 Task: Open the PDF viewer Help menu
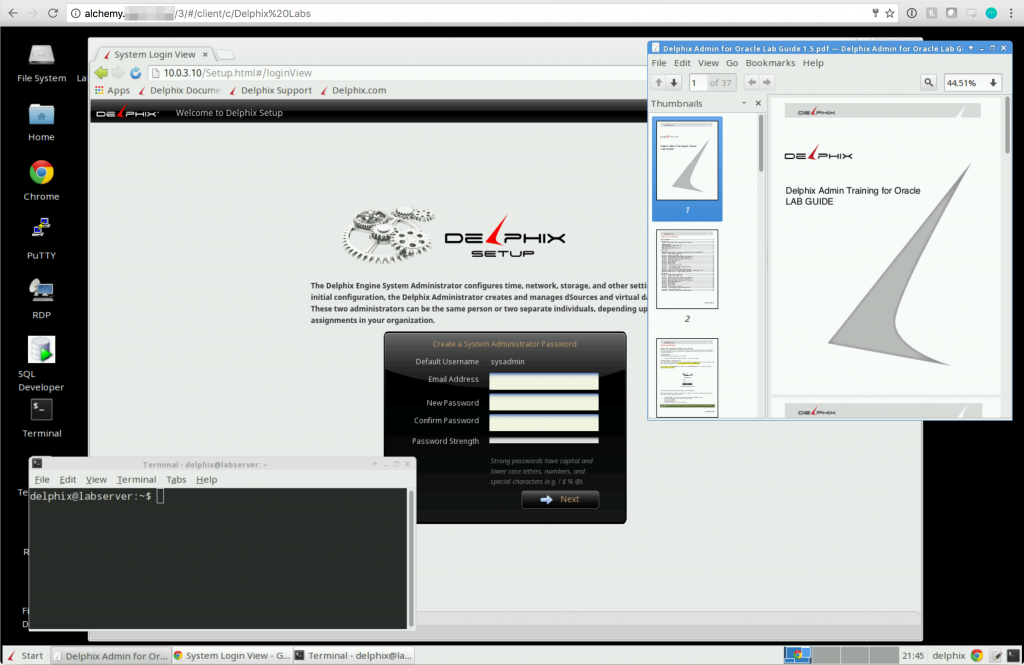click(x=813, y=63)
